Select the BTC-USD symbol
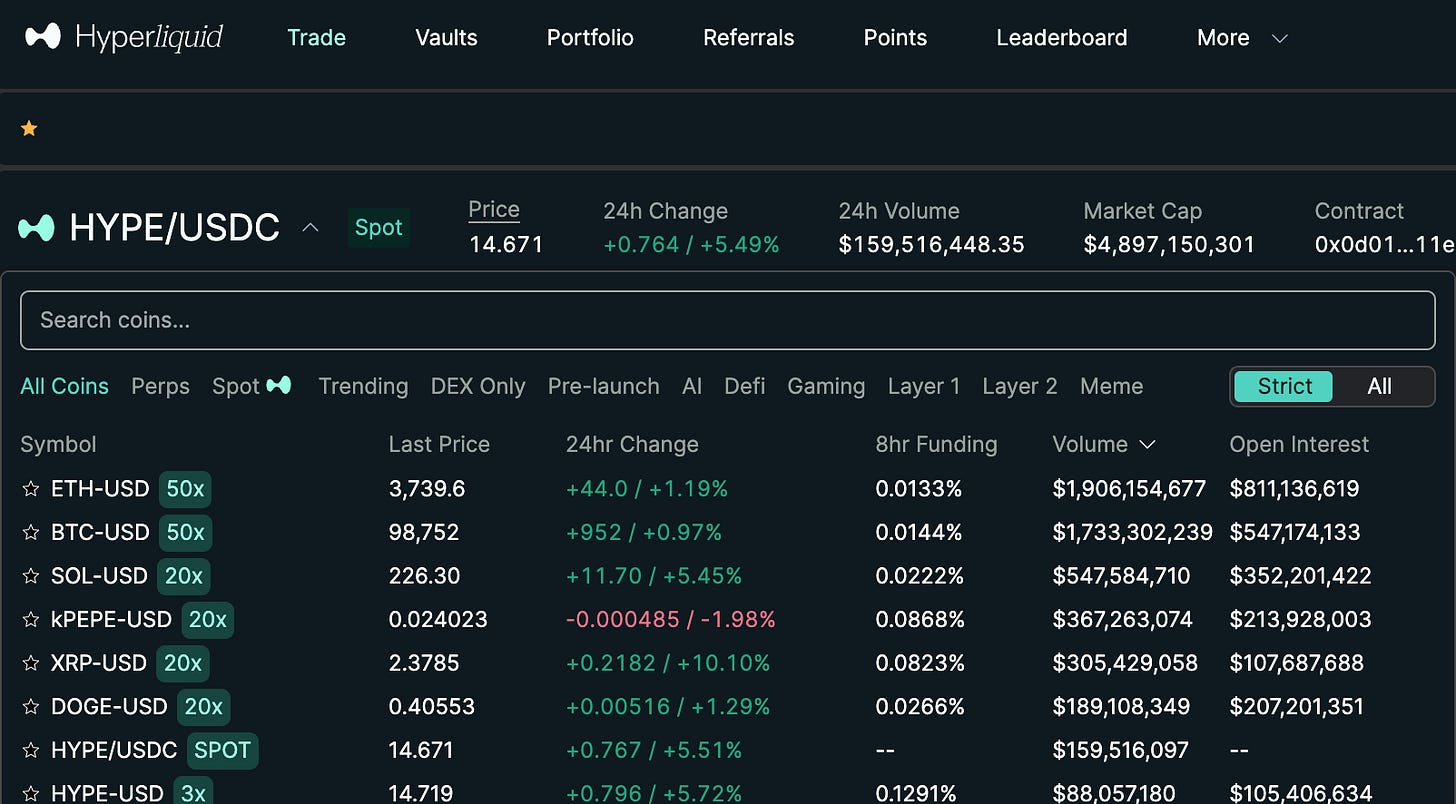Image resolution: width=1456 pixels, height=804 pixels. pos(100,532)
